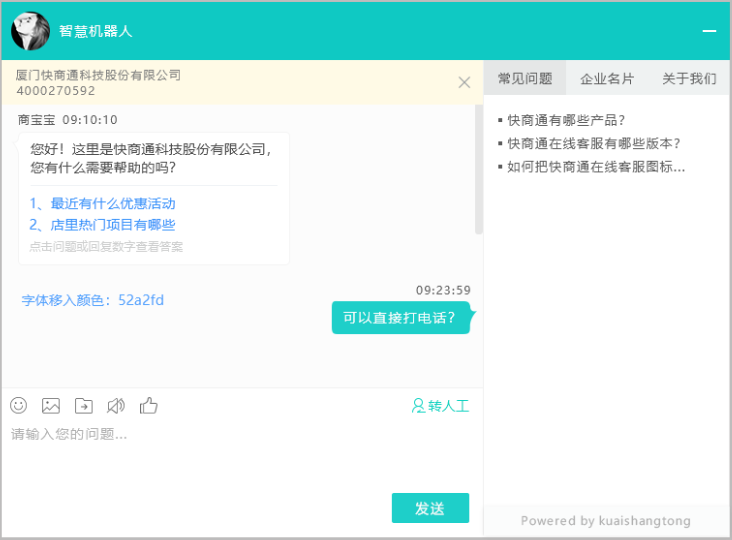Click the send image icon
The width and height of the screenshot is (732, 540).
click(51, 405)
